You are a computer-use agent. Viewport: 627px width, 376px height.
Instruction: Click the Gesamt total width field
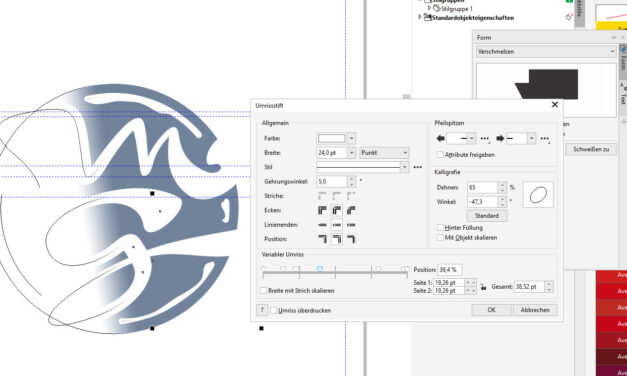click(x=530, y=287)
